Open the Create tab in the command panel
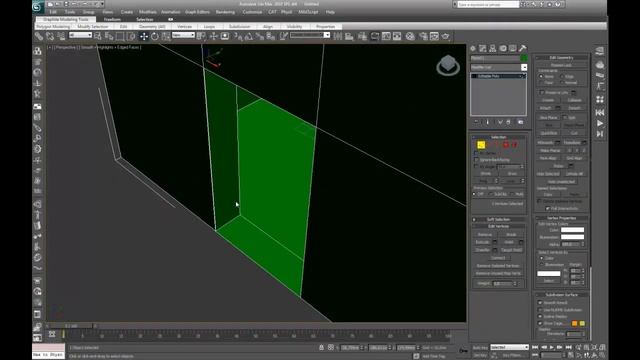This screenshot has width=640, height=360. click(473, 48)
